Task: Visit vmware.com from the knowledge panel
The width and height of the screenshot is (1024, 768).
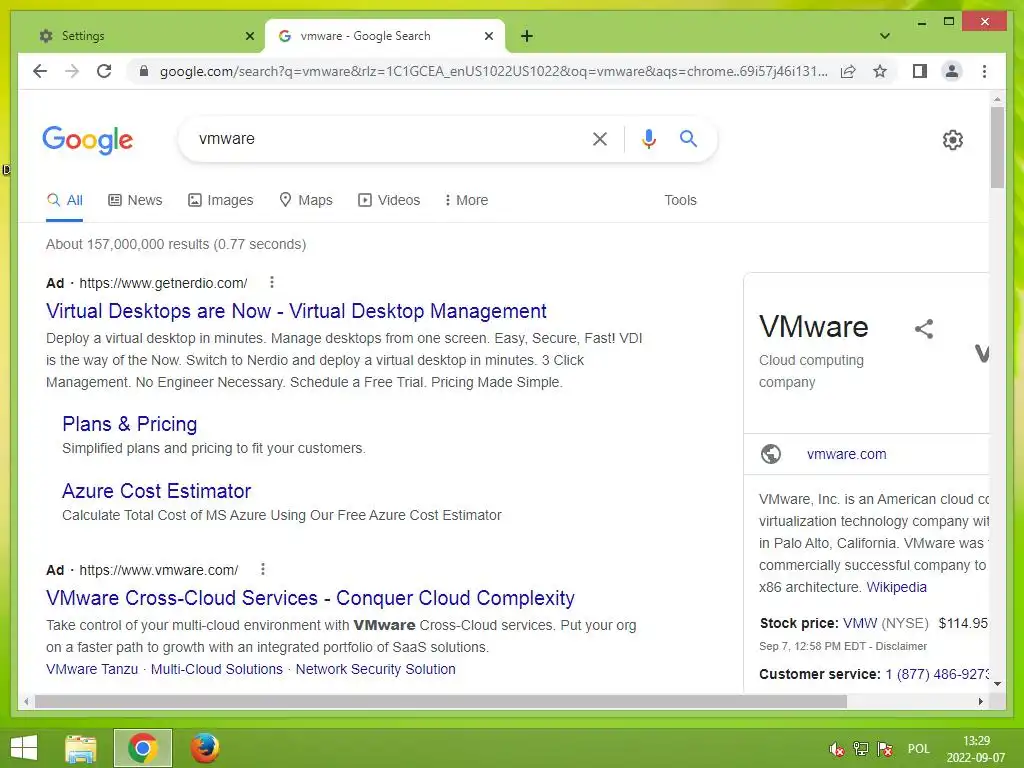Action: coord(846,454)
